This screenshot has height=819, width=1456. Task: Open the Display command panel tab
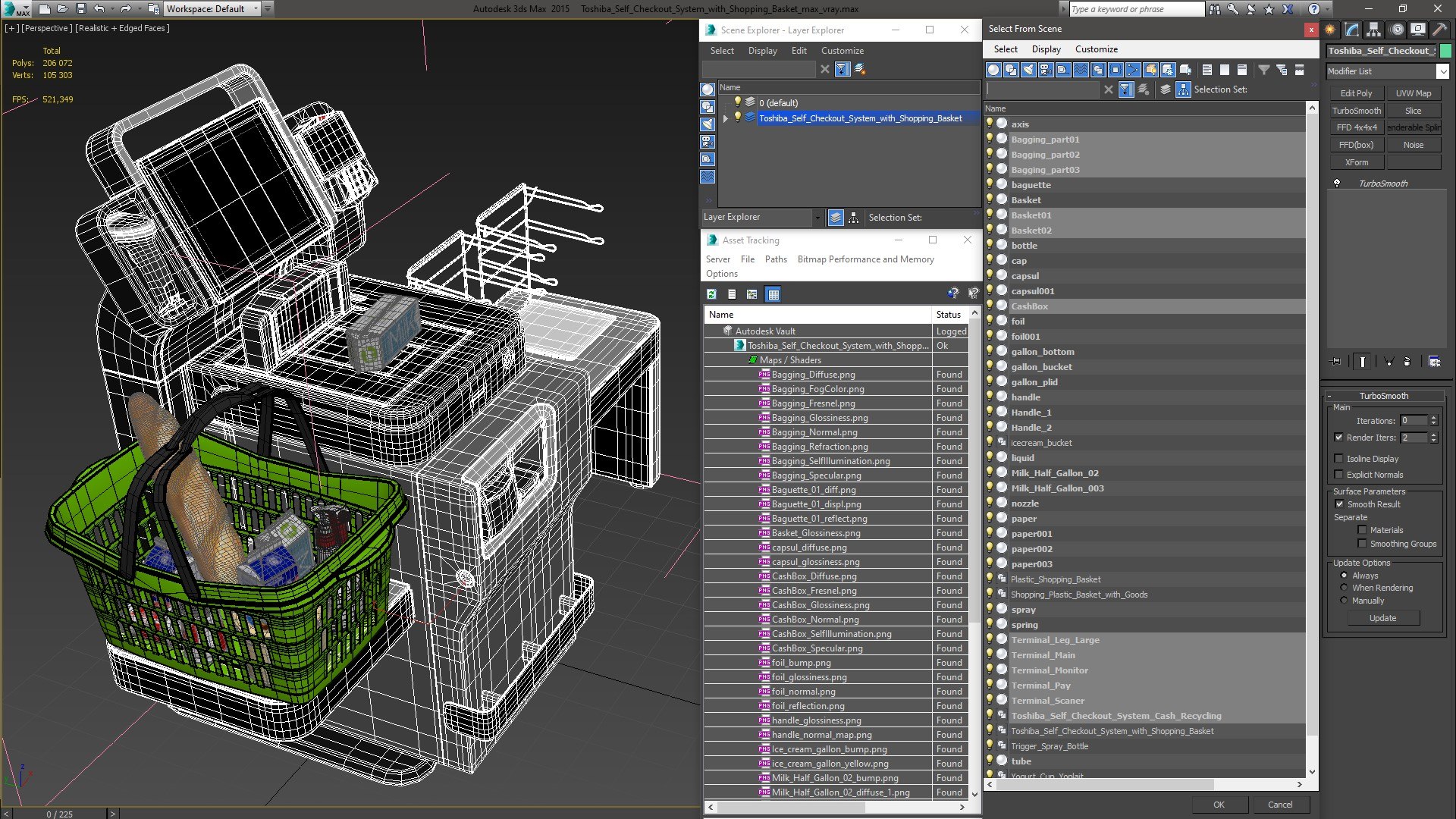pyautogui.click(x=1417, y=30)
